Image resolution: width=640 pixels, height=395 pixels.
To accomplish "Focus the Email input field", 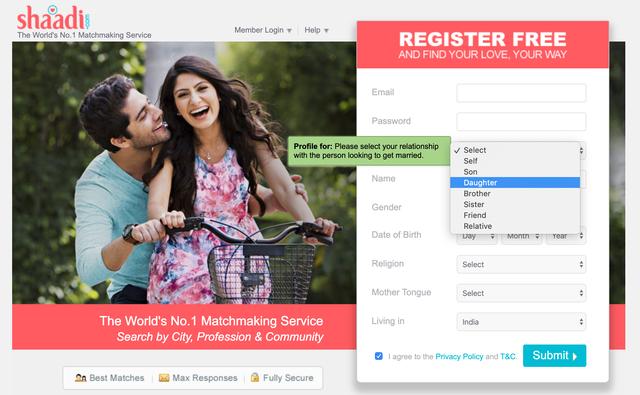I will (521, 93).
